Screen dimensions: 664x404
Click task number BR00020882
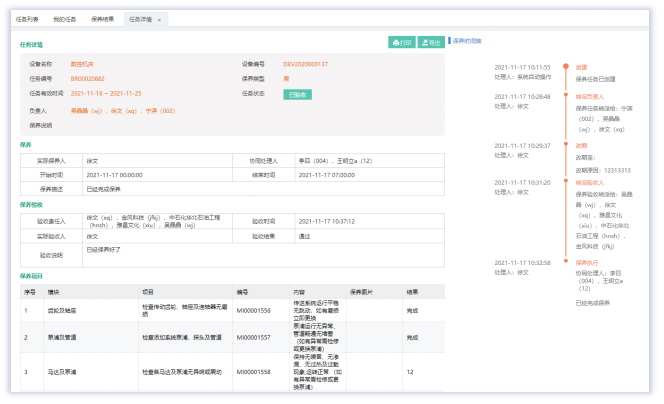(x=87, y=79)
